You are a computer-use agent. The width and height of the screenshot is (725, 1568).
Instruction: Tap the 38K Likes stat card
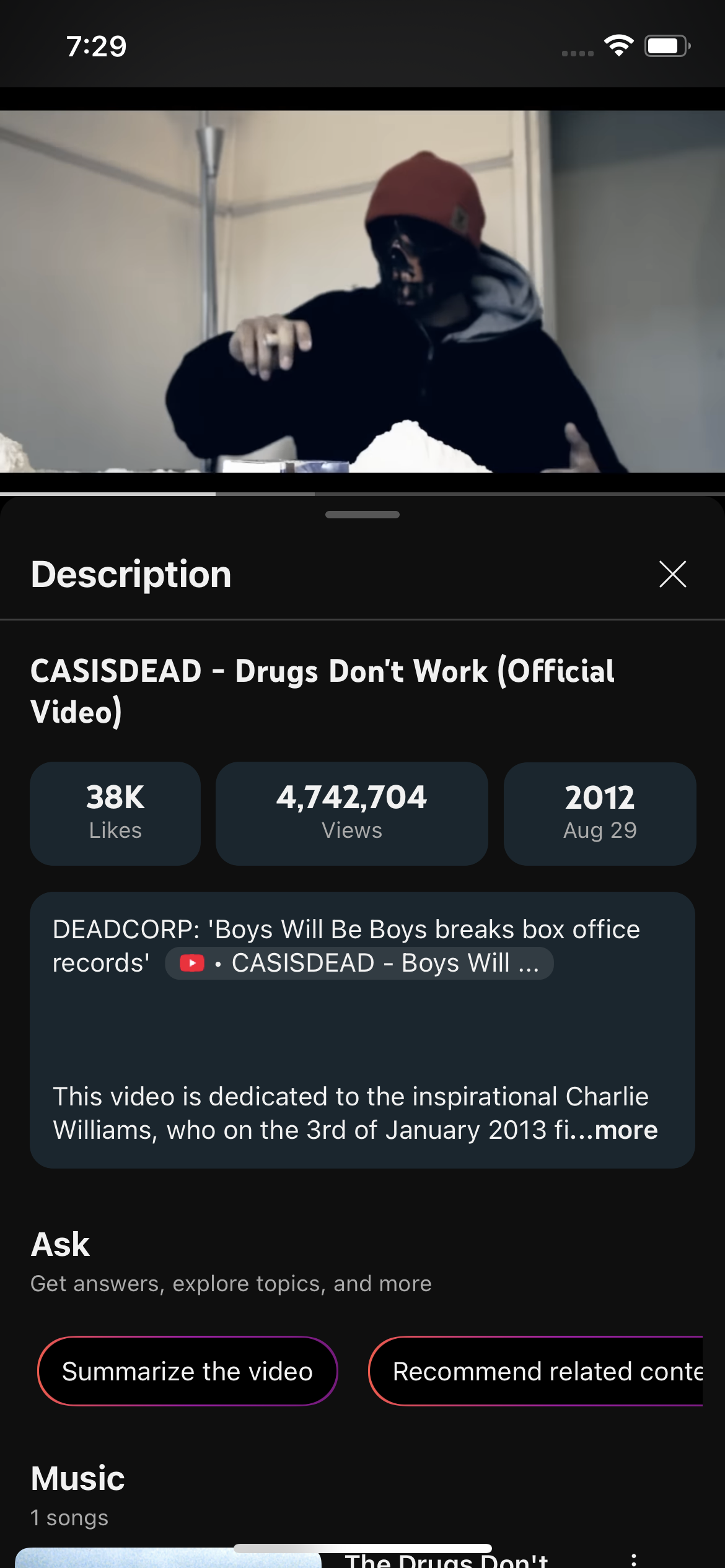coord(115,813)
